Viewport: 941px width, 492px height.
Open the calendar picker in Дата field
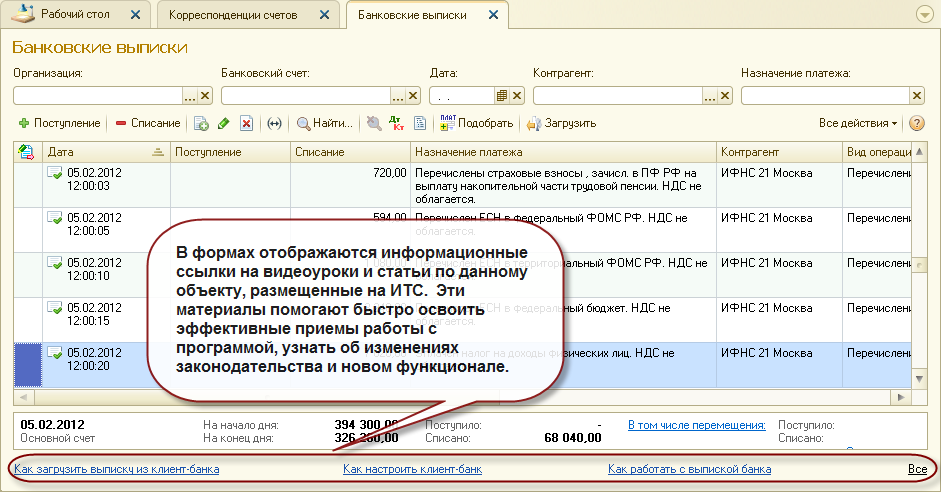tap(502, 95)
